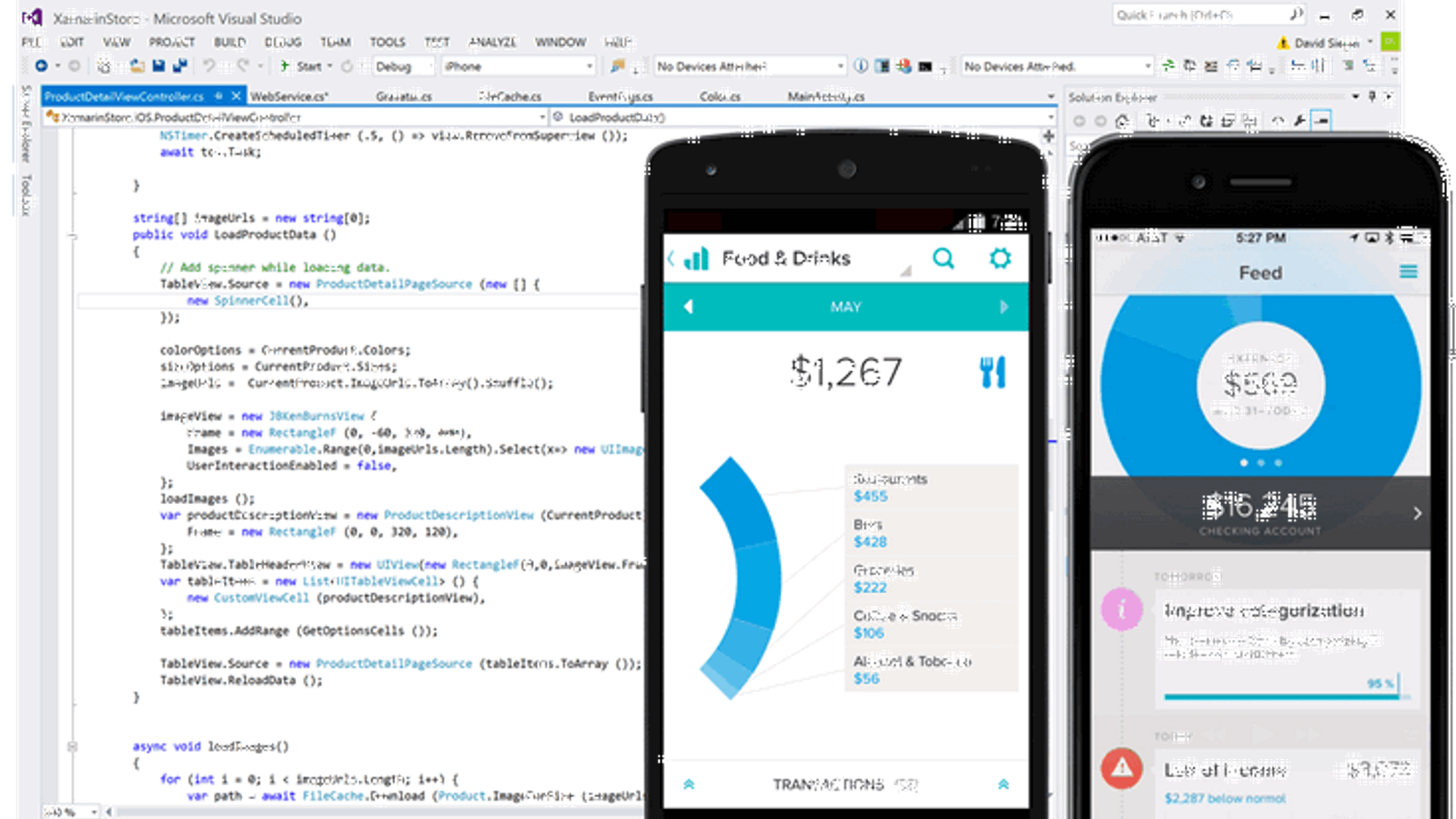Viewport: 1456px width, 819px height.
Task: Tap the $56 Alcohol & Tobacco row
Action: point(931,669)
